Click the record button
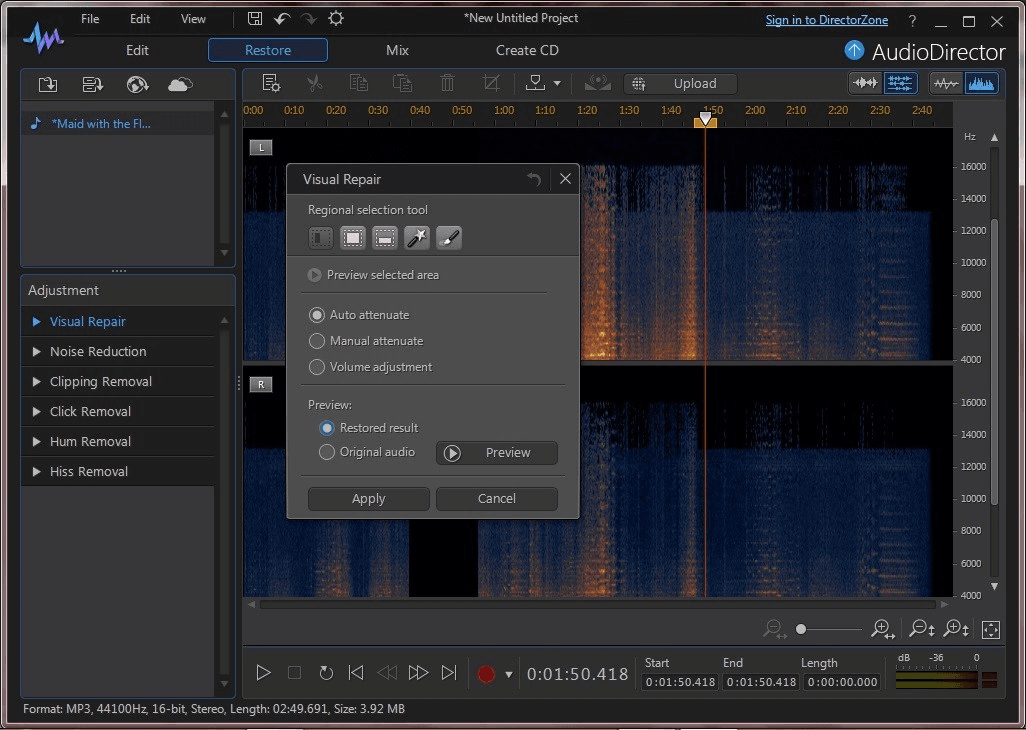 486,674
